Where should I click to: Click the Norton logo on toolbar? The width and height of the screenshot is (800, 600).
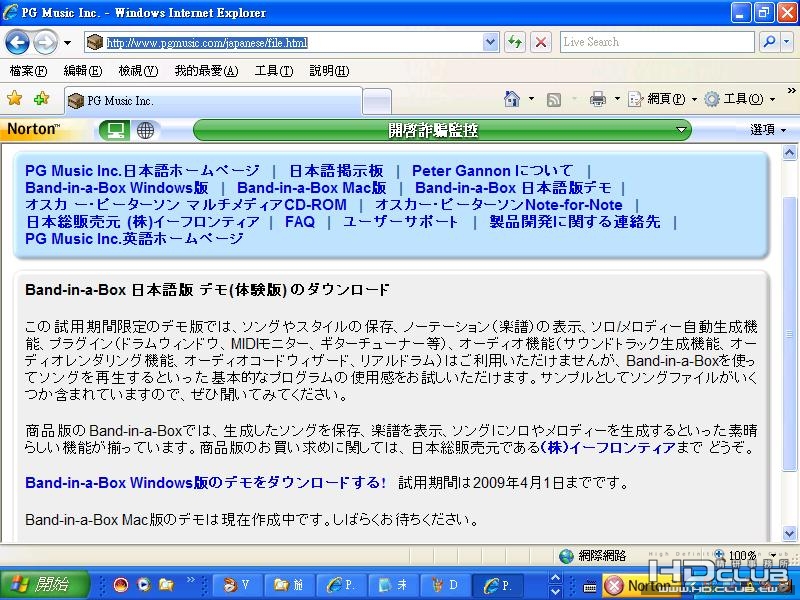34,129
